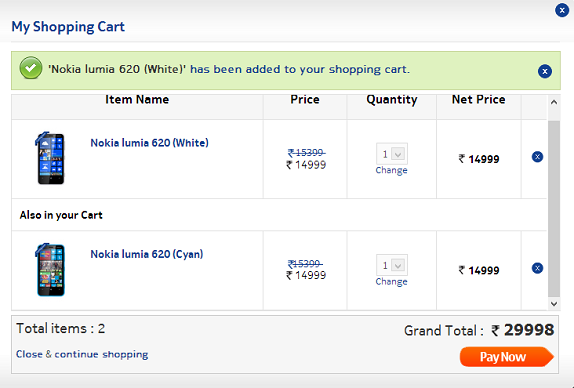This screenshot has height=388, width=574.
Task: Click Close & continue shopping link
Action: [82, 354]
